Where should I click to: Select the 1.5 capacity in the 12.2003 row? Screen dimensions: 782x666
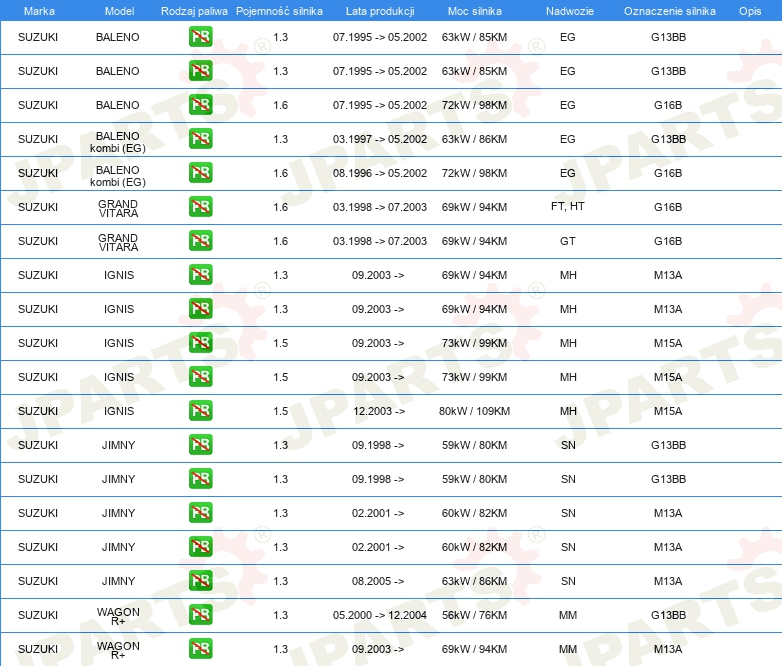point(280,411)
